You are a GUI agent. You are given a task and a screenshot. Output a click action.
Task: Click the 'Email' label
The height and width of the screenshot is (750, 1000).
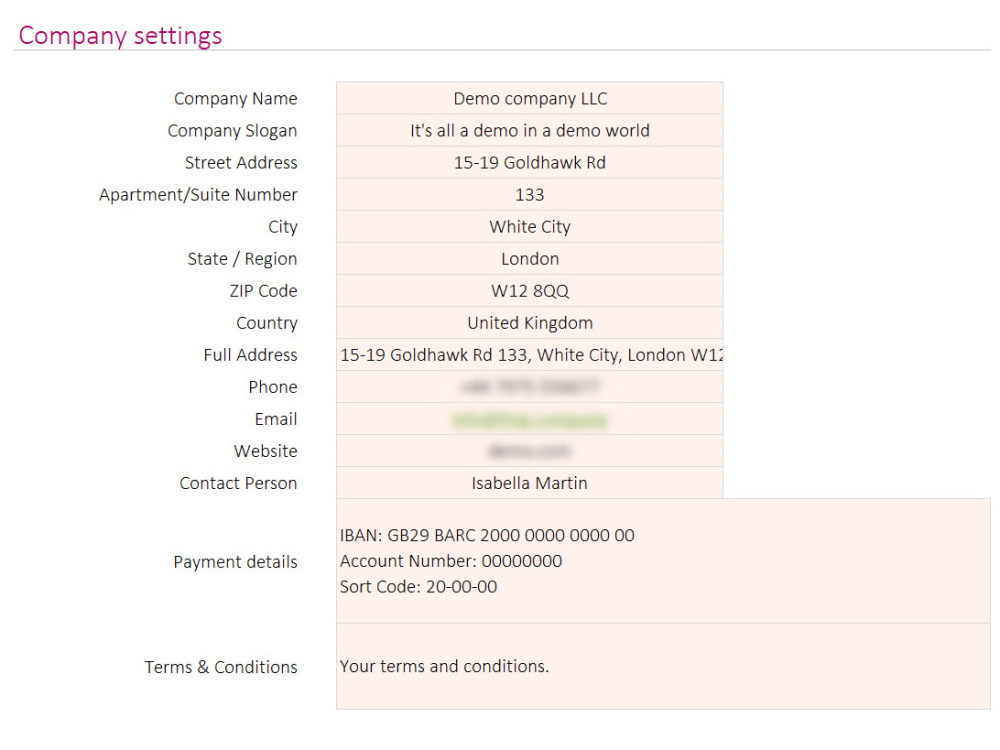(x=276, y=419)
